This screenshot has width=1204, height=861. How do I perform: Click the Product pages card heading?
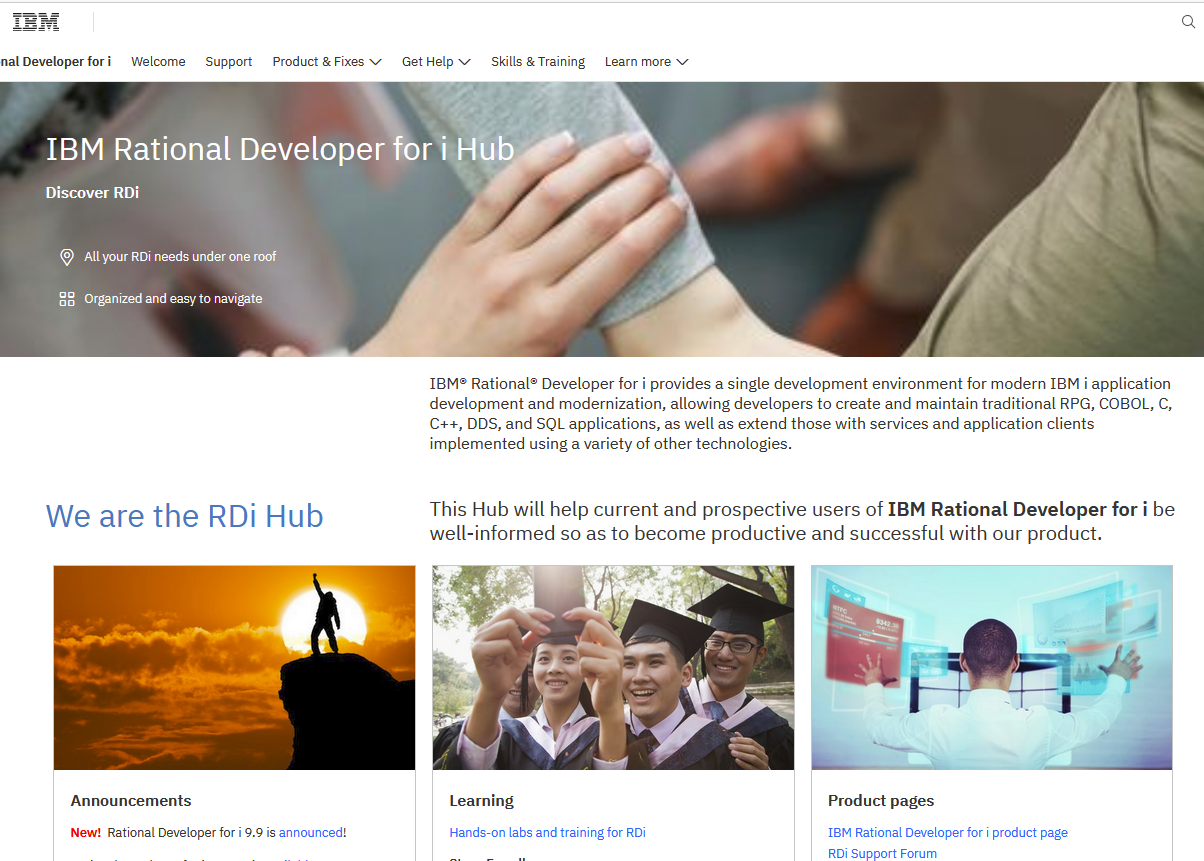(x=881, y=801)
